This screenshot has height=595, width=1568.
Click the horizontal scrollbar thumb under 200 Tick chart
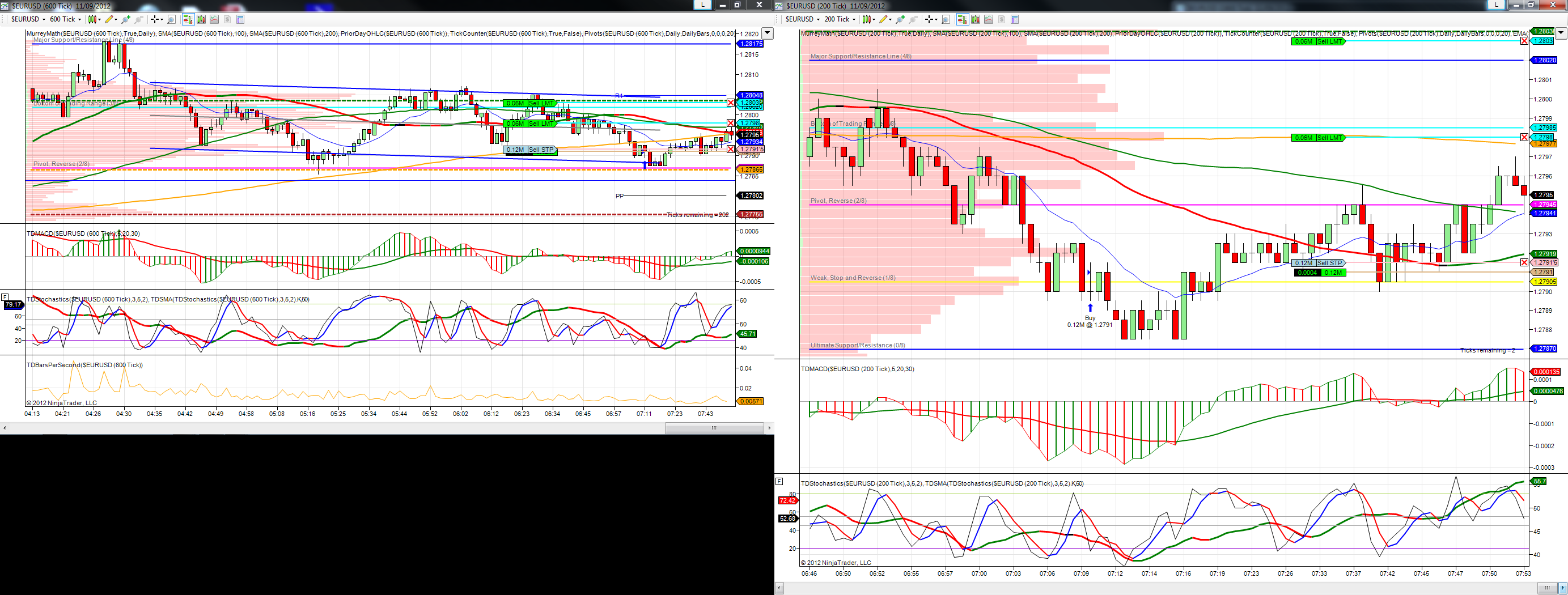coord(1546,588)
